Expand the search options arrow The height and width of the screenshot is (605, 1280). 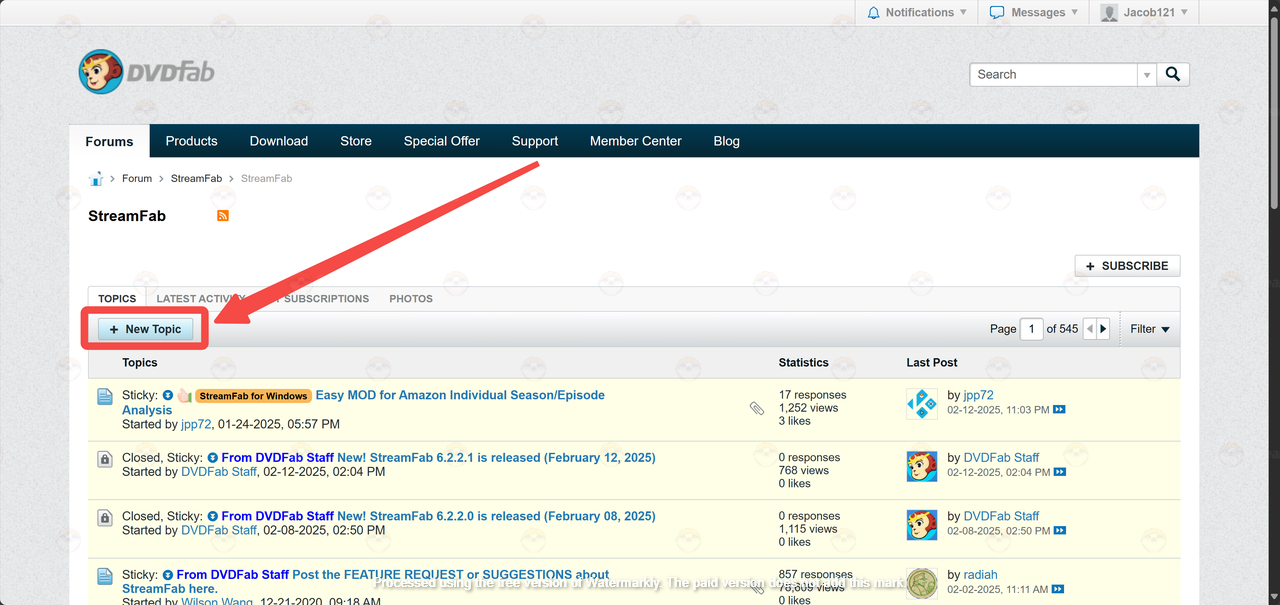(x=1147, y=75)
